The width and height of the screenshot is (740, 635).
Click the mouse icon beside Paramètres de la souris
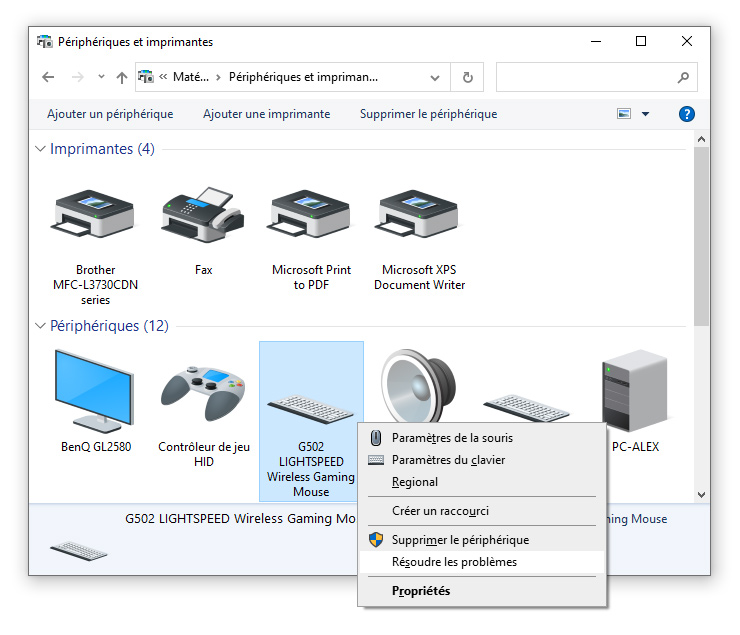(x=376, y=438)
